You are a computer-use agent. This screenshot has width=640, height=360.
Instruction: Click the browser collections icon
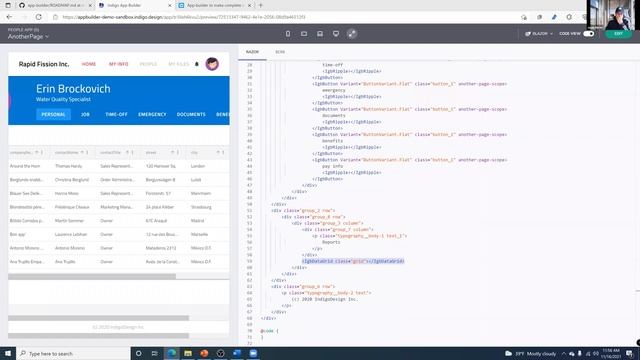pyautogui.click(x=539, y=17)
